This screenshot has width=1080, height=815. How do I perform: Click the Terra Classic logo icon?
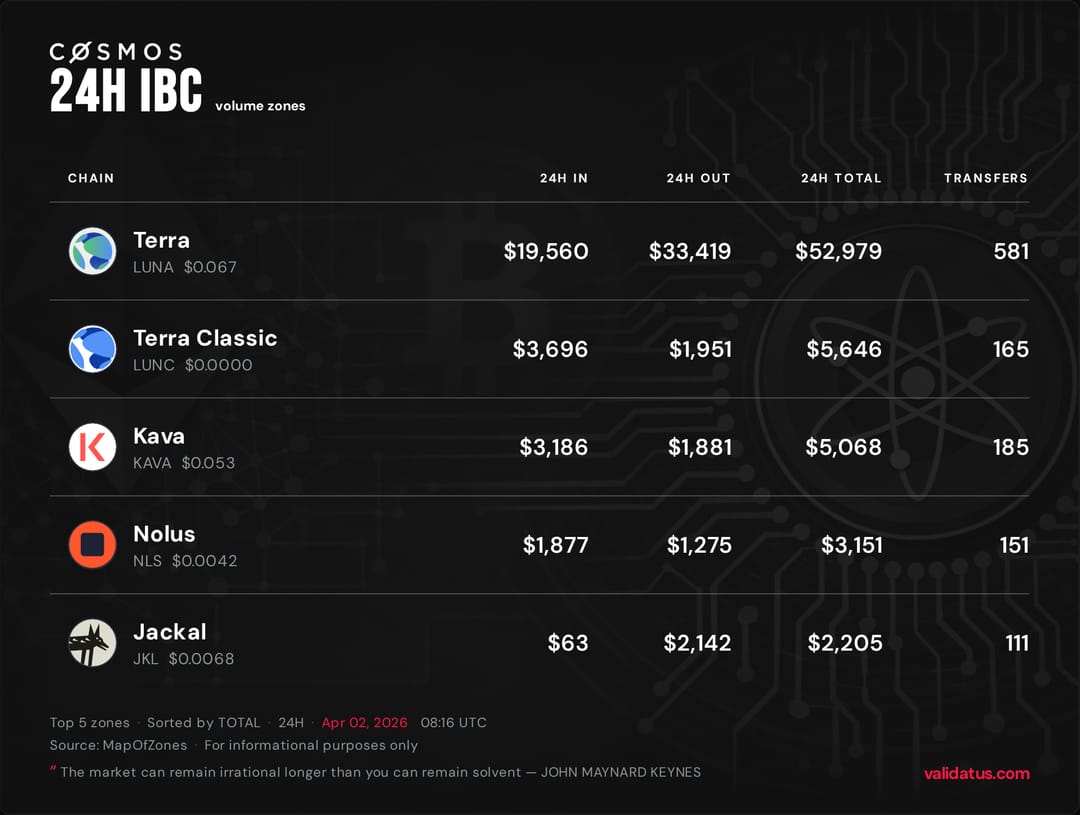click(x=92, y=349)
